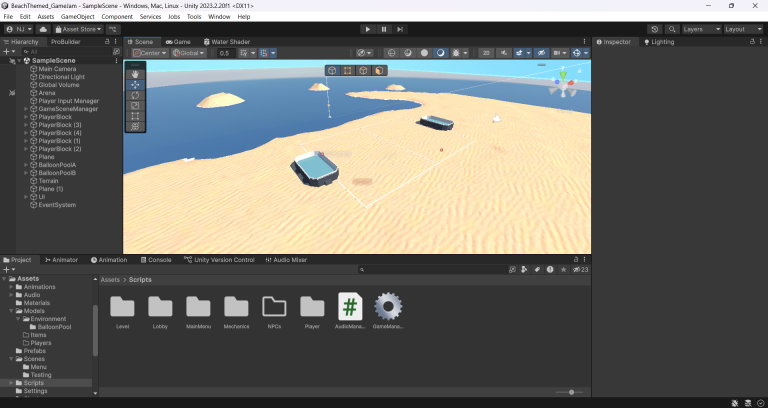Toggle scene visibility for Arena object
768x408 pixels.
click(x=12, y=93)
